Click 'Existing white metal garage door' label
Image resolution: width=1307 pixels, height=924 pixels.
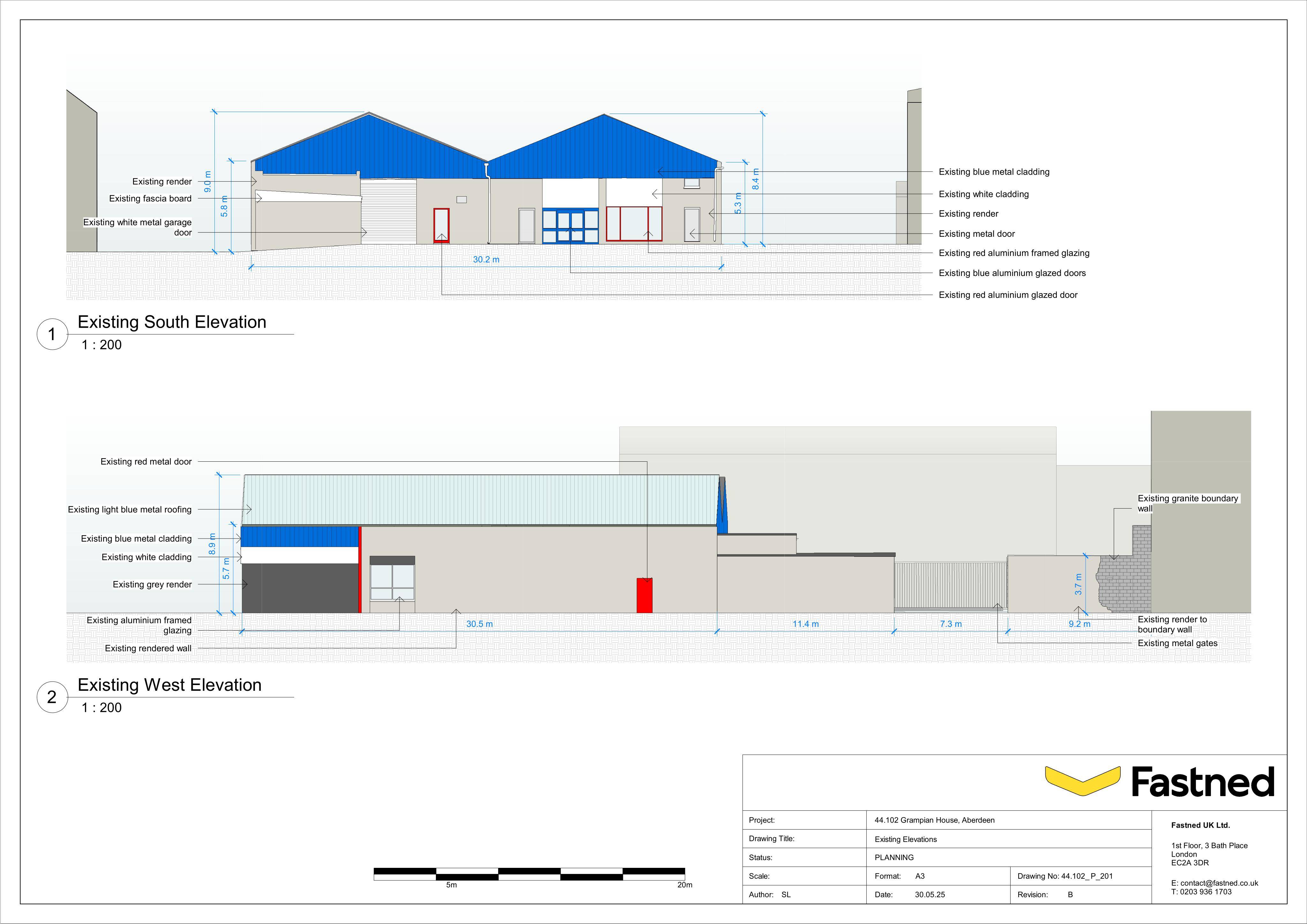tap(138, 228)
